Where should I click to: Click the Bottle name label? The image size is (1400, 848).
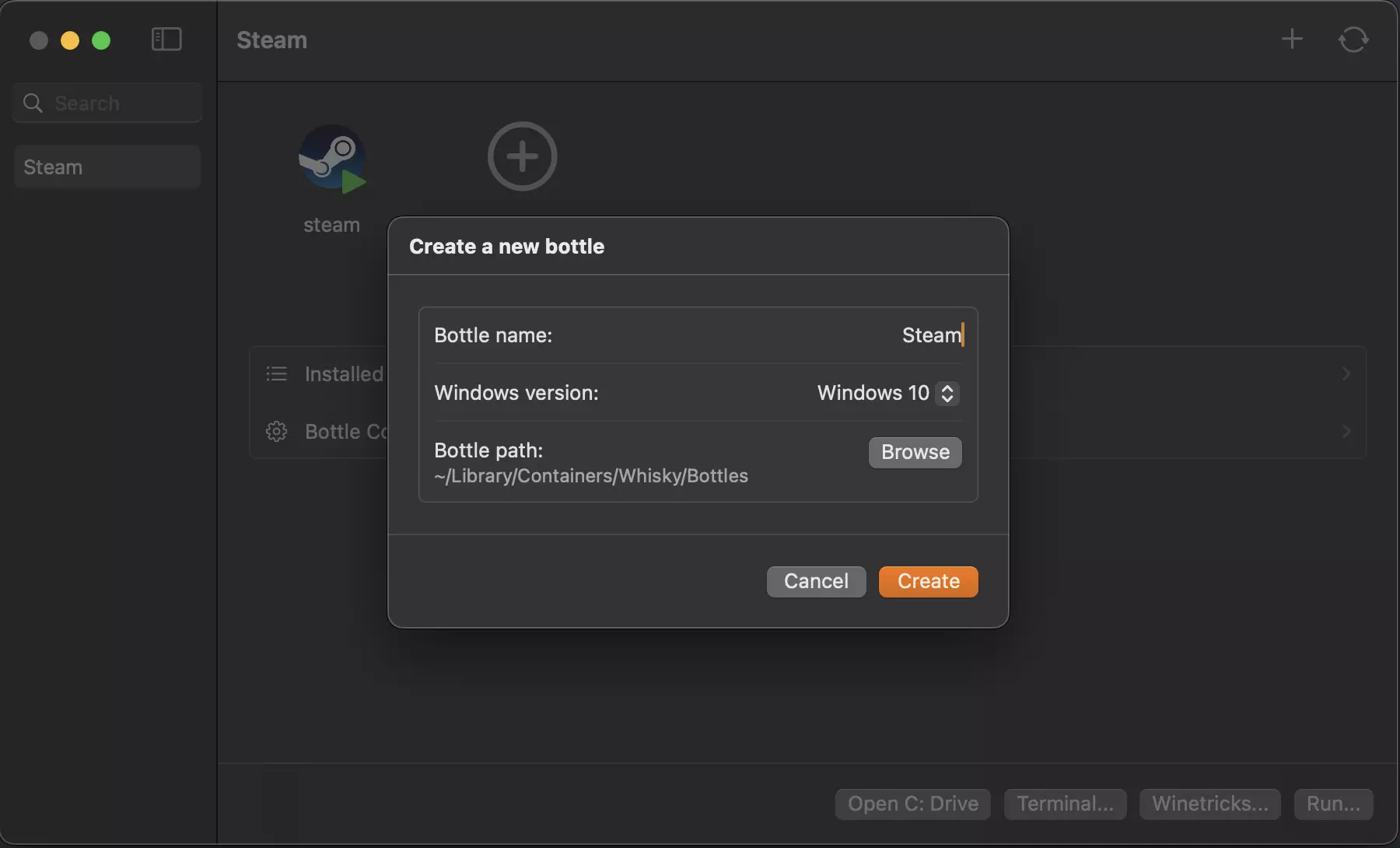point(493,335)
